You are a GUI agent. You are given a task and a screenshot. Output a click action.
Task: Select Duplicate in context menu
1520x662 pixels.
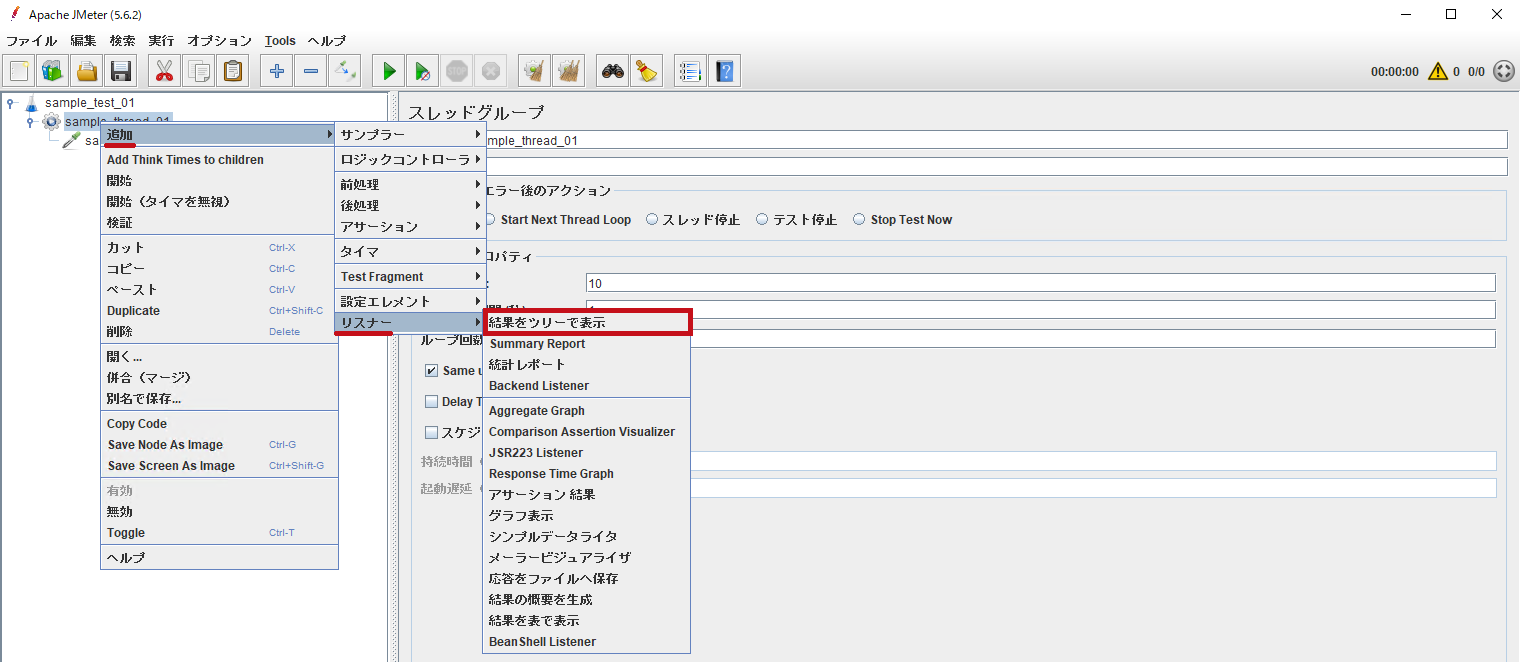pyautogui.click(x=219, y=310)
